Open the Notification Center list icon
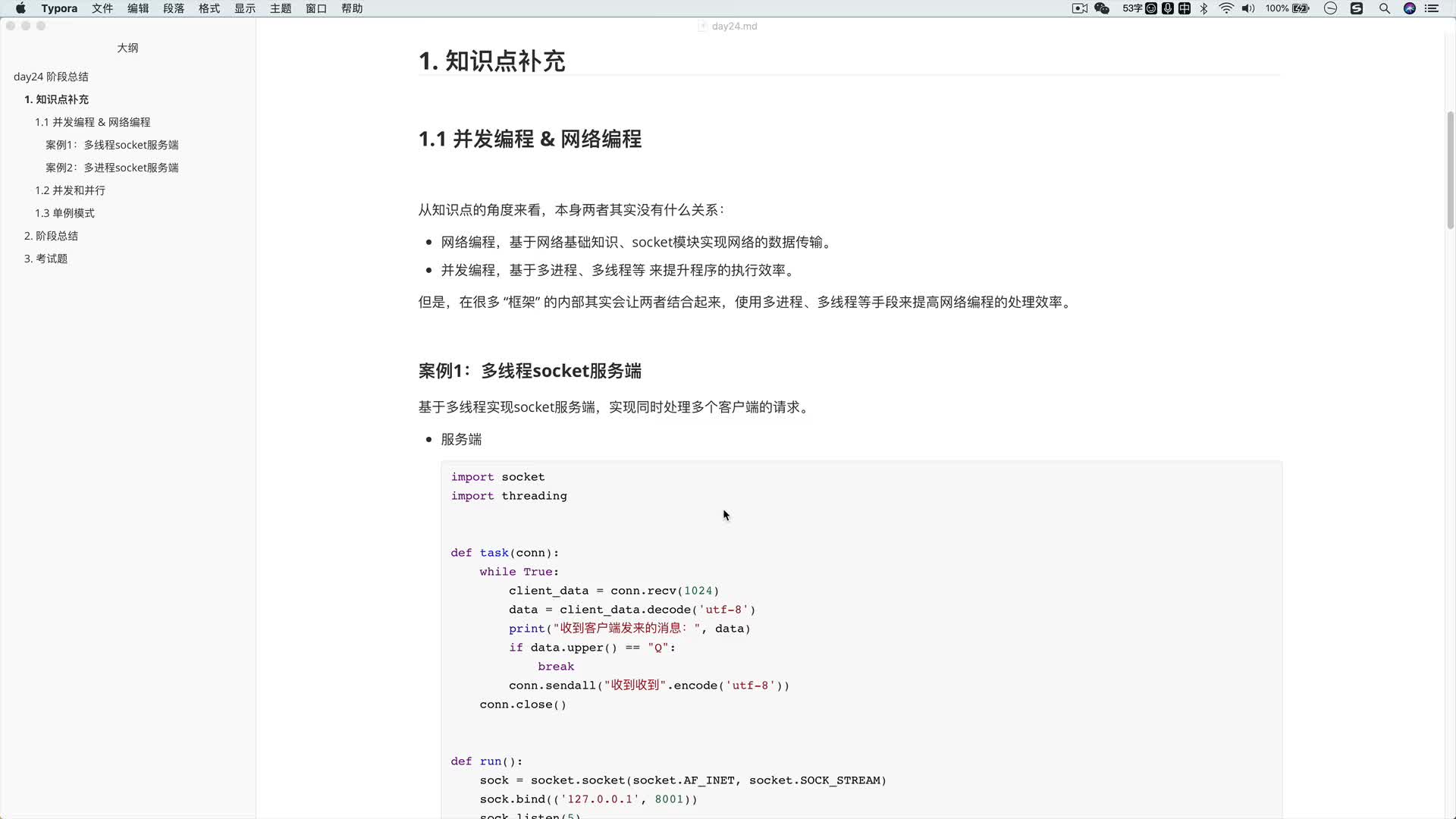The image size is (1456, 819). [x=1432, y=8]
